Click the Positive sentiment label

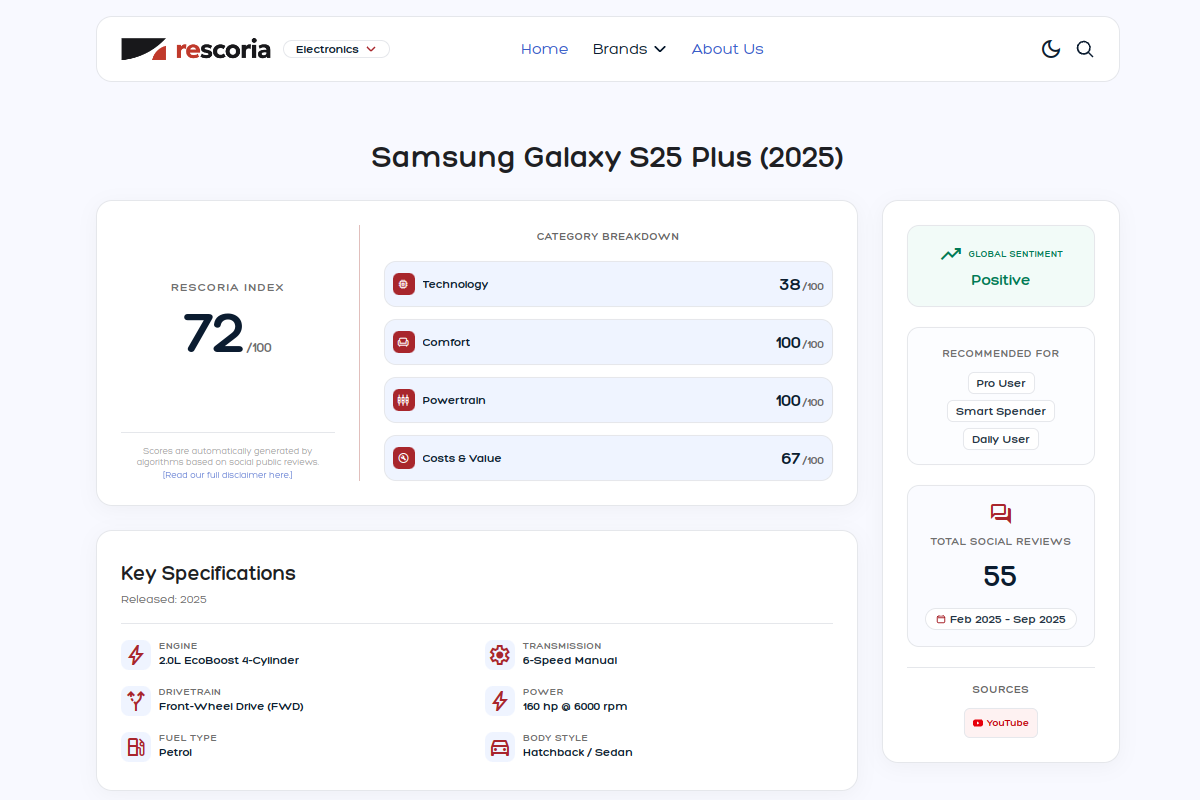(1000, 280)
